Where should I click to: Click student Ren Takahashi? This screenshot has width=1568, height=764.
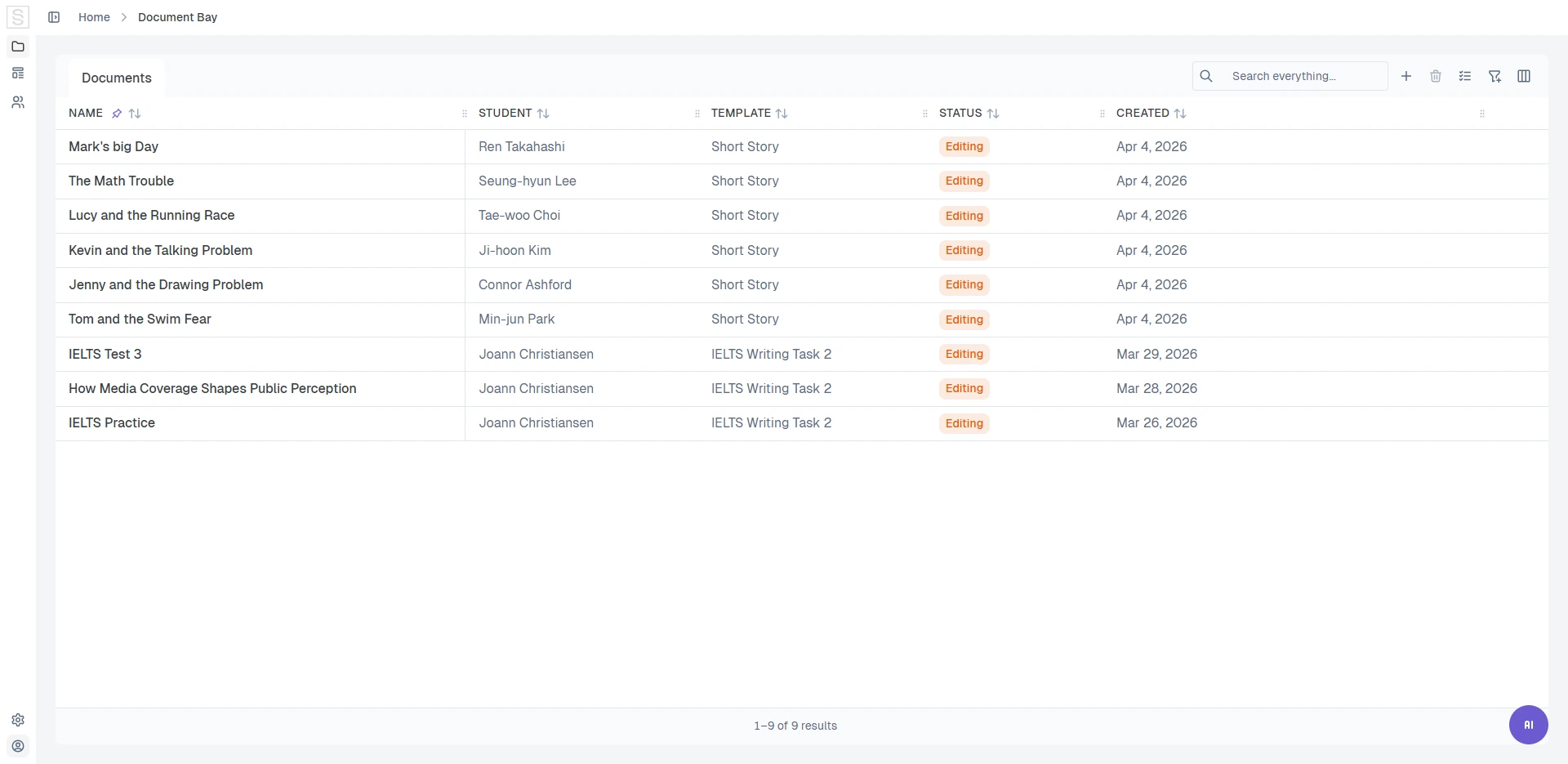[522, 146]
